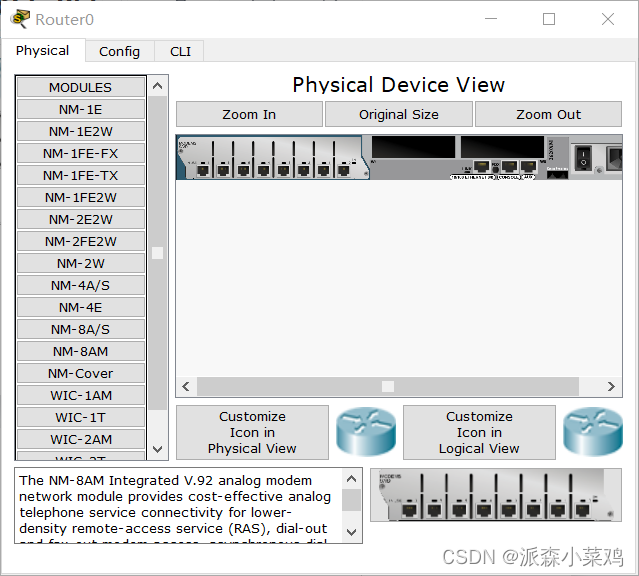This screenshot has width=639, height=576.
Task: Minimize the Router0 window
Action: 491,19
